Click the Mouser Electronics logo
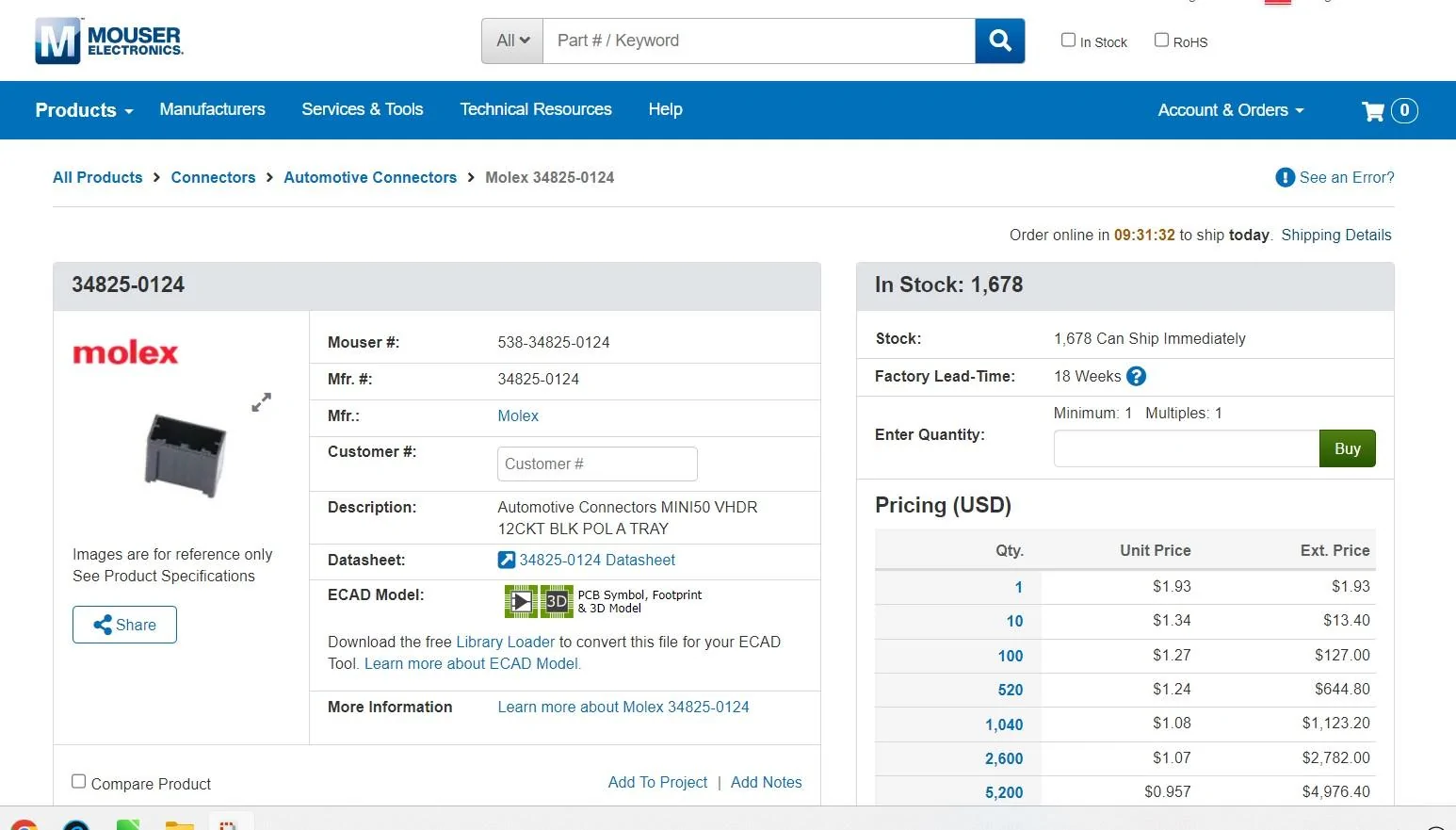This screenshot has width=1456, height=830. (109, 41)
